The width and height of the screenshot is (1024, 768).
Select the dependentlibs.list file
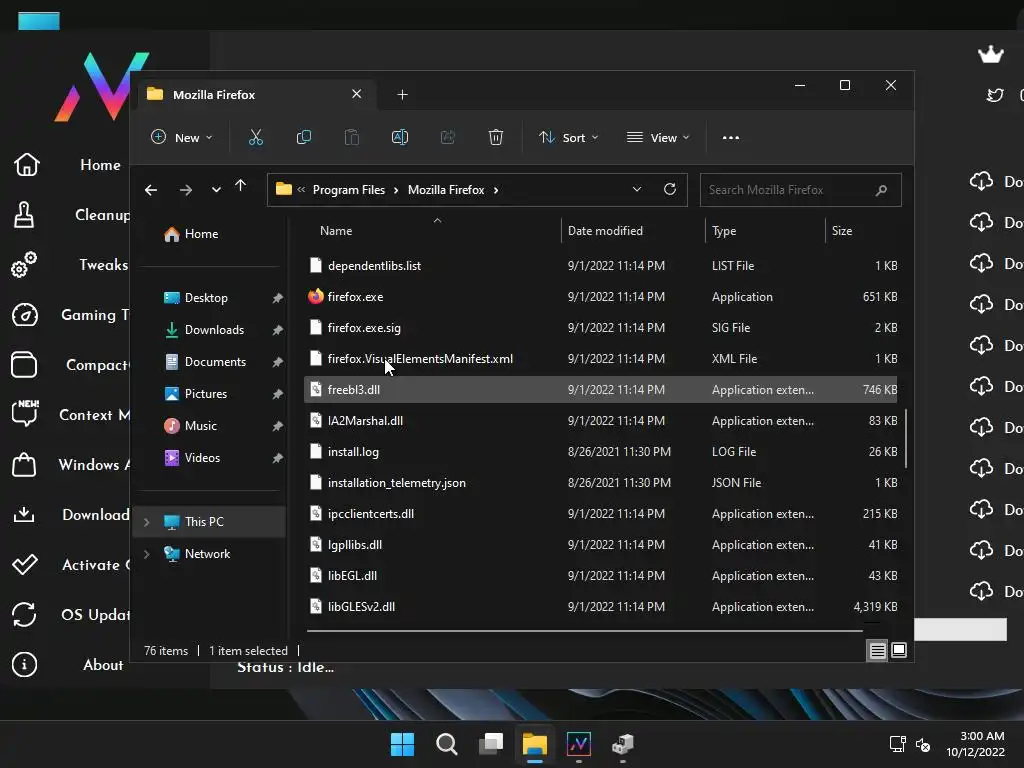[x=600, y=266]
